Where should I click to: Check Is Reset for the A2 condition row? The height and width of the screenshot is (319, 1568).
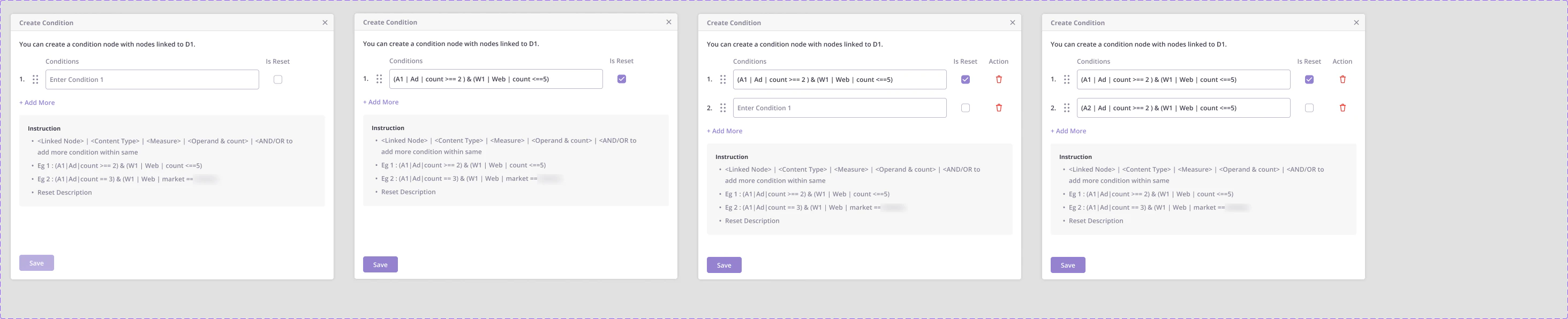tap(1309, 108)
